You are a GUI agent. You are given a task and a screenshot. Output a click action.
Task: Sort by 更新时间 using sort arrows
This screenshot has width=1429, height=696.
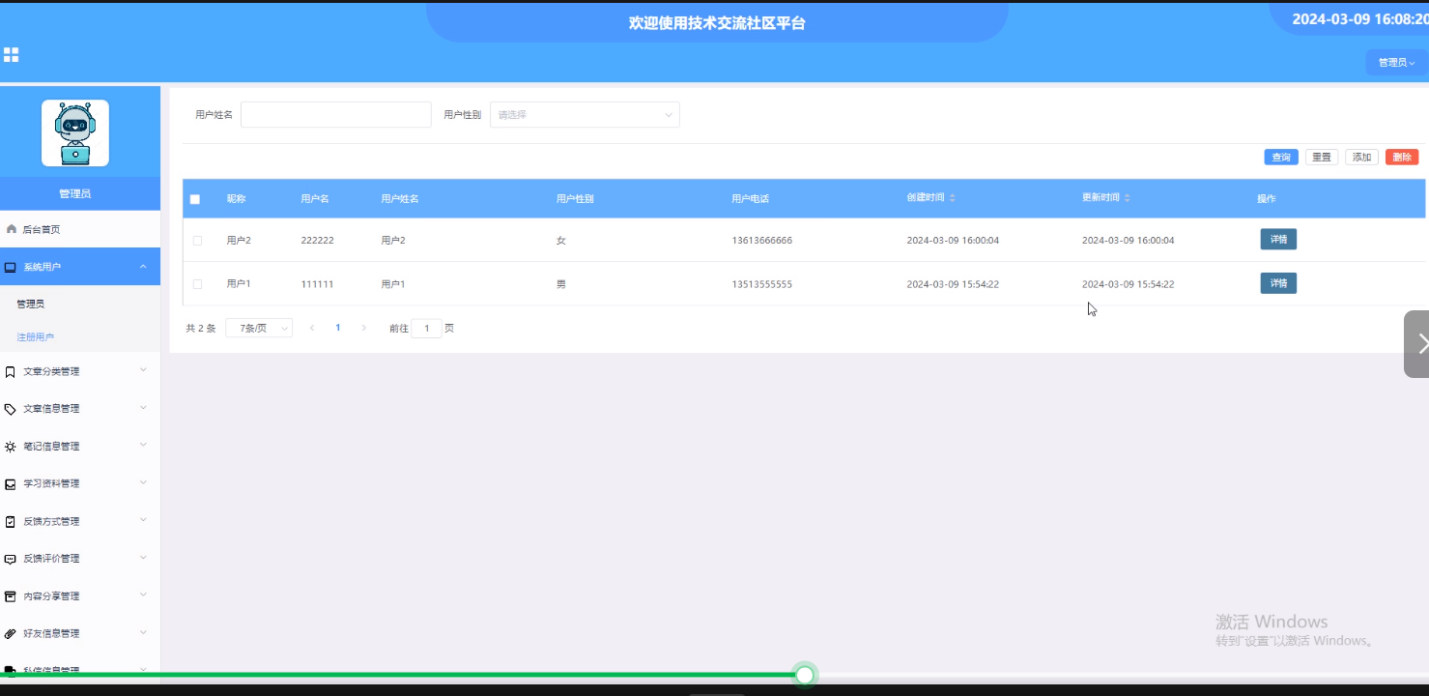1127,198
